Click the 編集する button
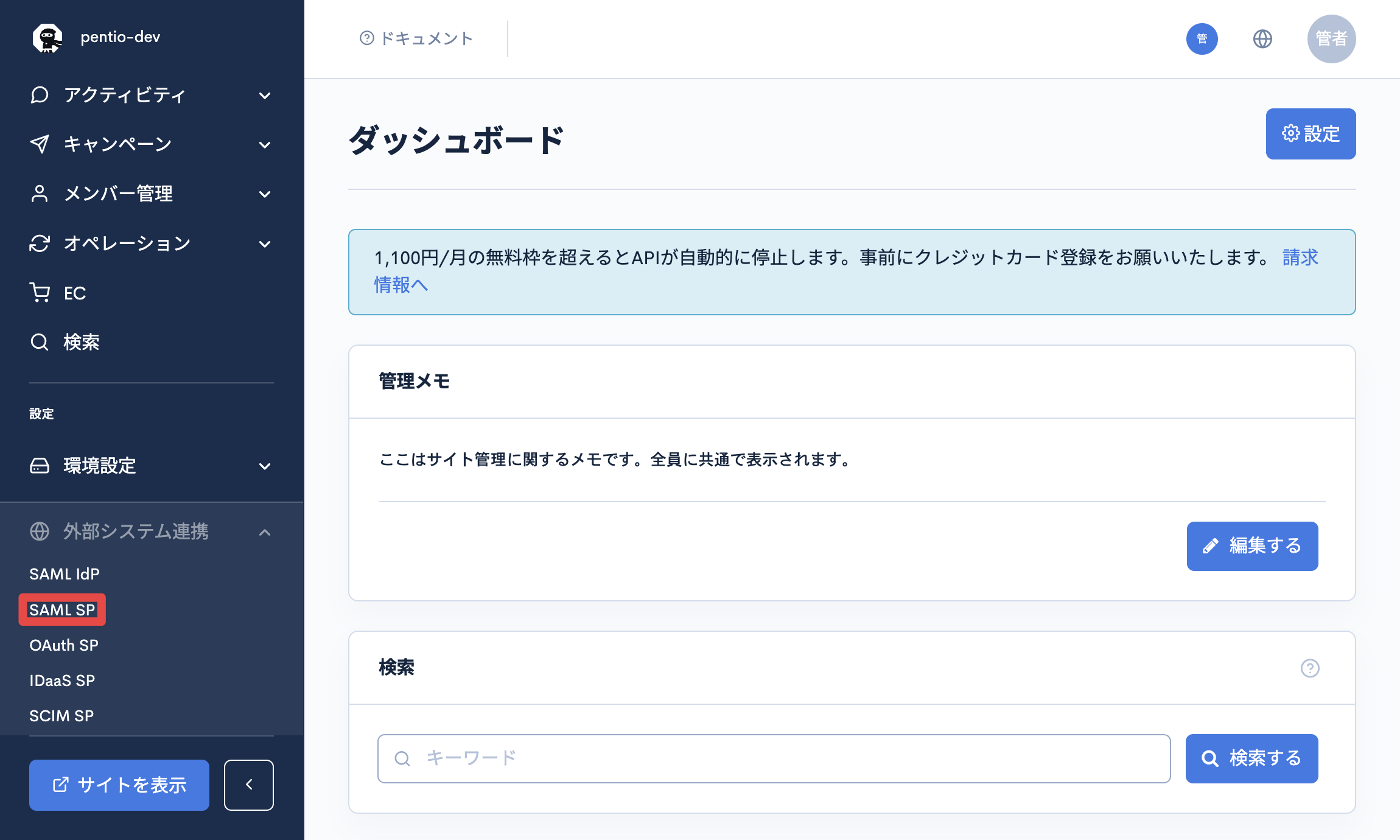Image resolution: width=1400 pixels, height=840 pixels. pyautogui.click(x=1252, y=546)
